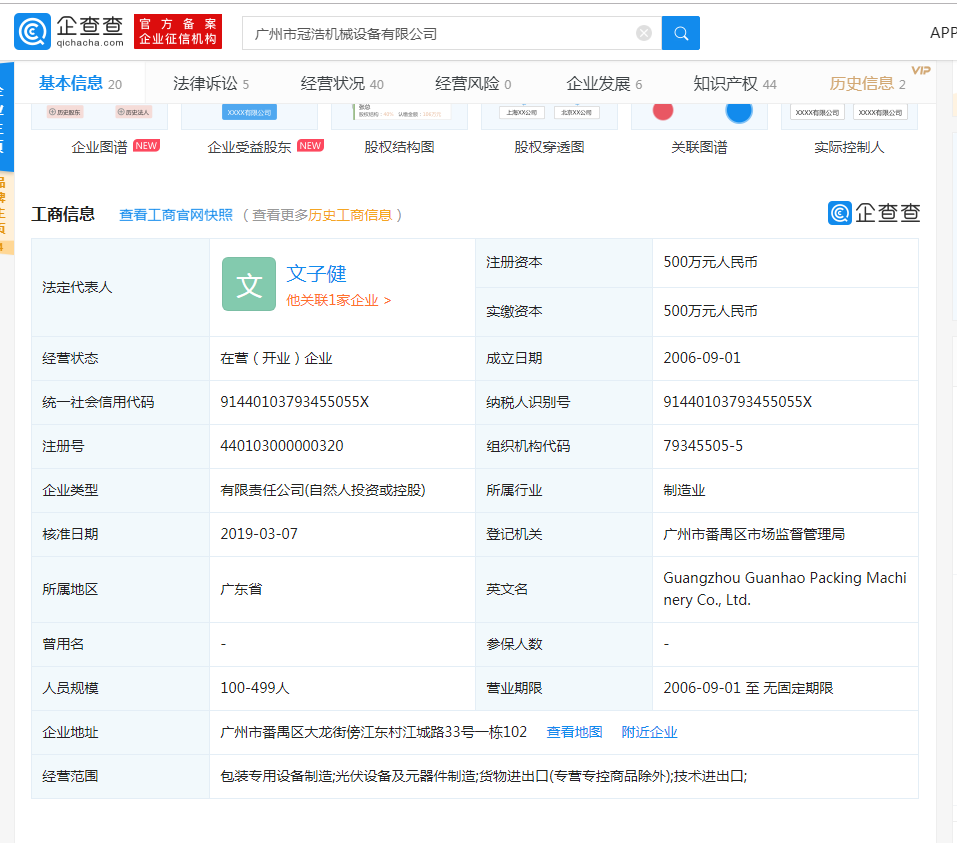The height and width of the screenshot is (843, 957).
Task: Open the 企业受益股东 chart
Action: click(x=249, y=115)
